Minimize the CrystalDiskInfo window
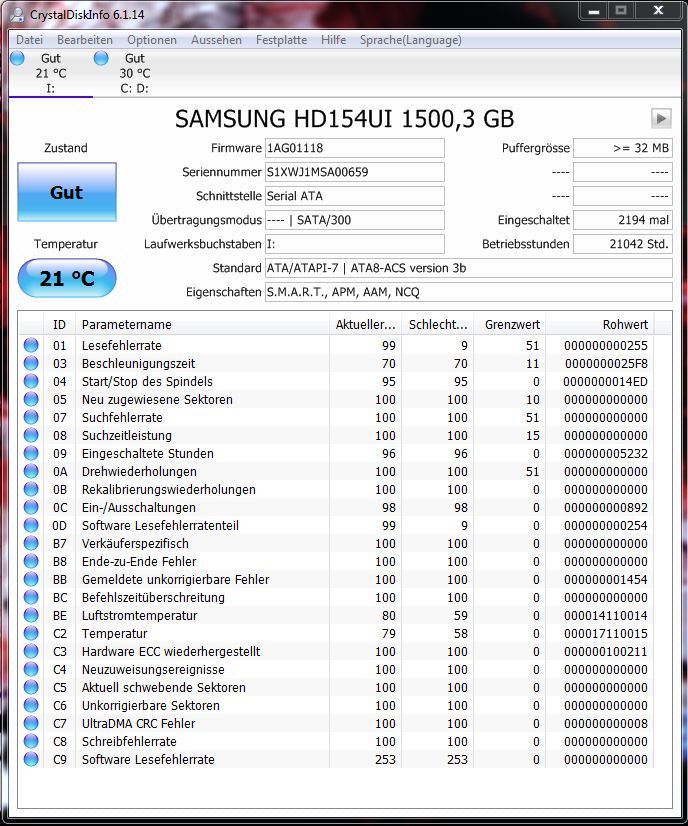This screenshot has height=826, width=688. click(x=594, y=11)
